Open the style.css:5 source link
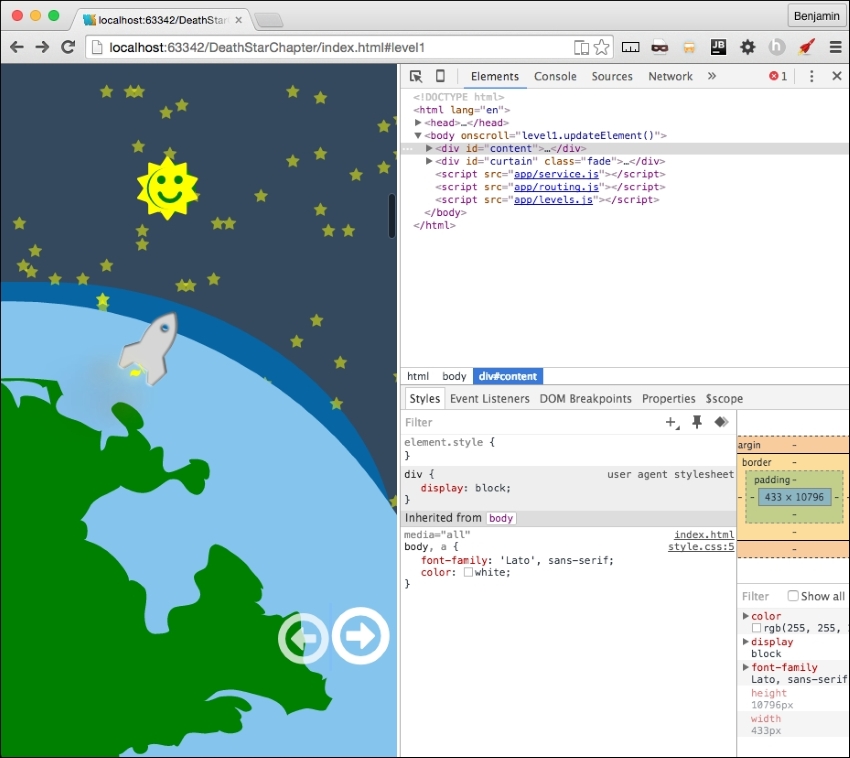The width and height of the screenshot is (850, 758). pyautogui.click(x=701, y=547)
